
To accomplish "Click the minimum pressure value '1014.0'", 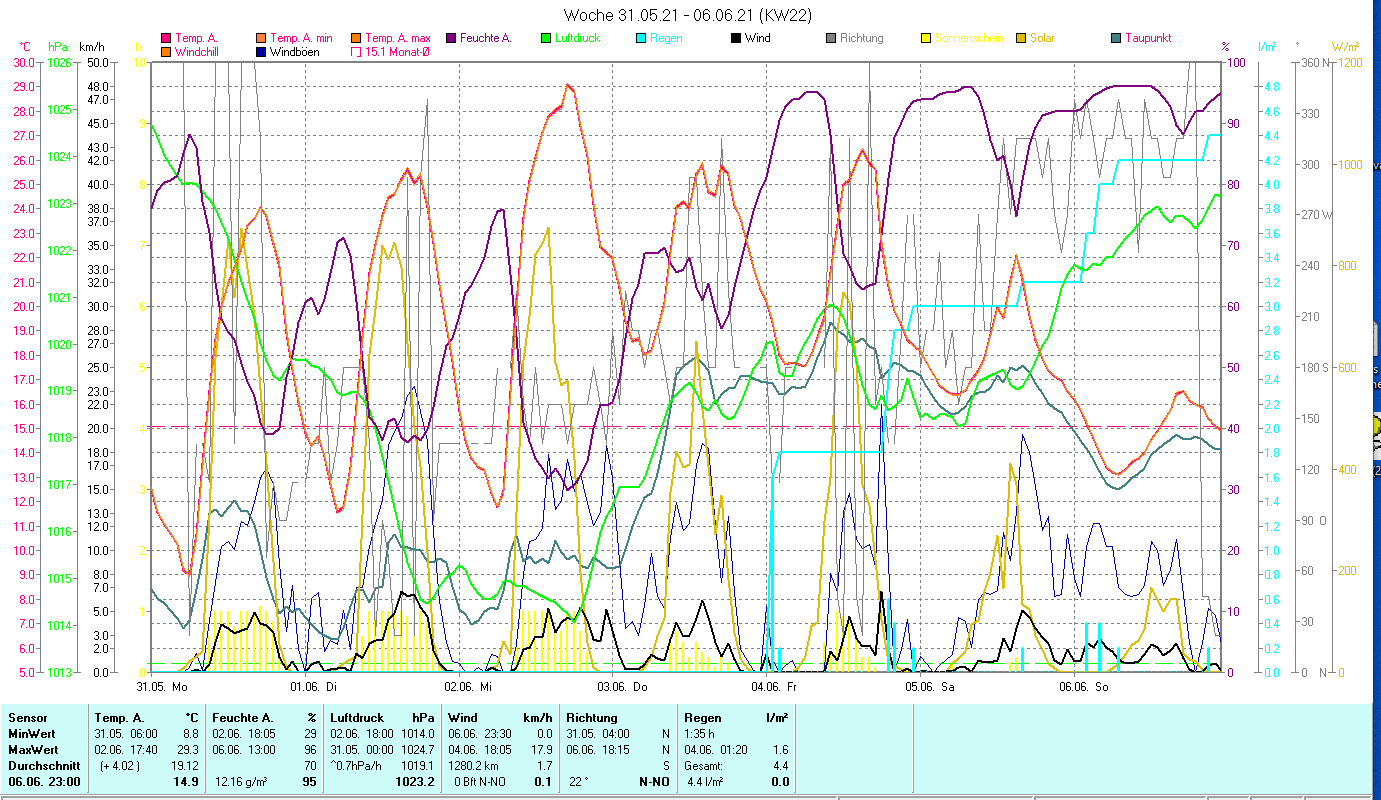I will tap(417, 734).
